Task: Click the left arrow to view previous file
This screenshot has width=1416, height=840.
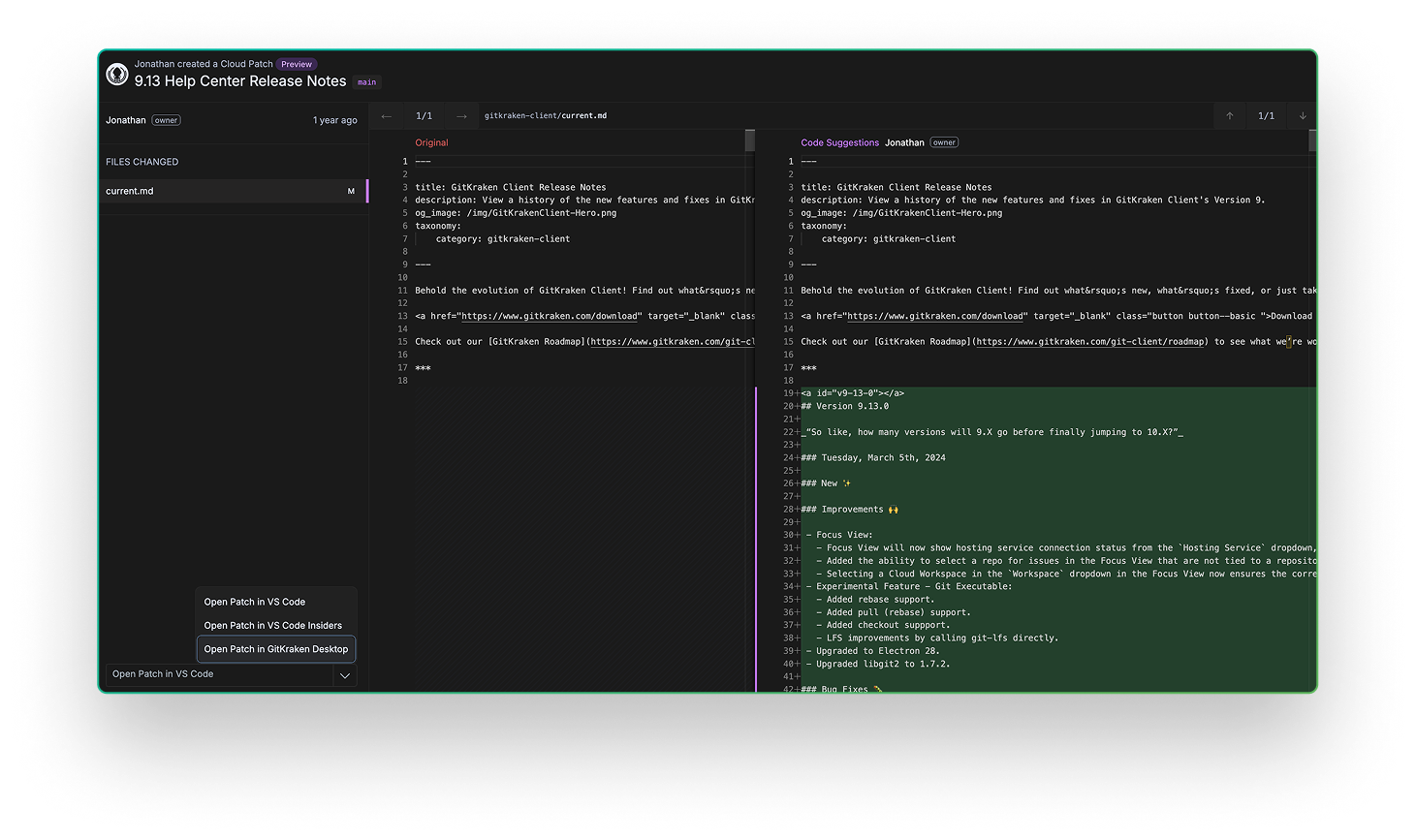Action: pyautogui.click(x=386, y=115)
